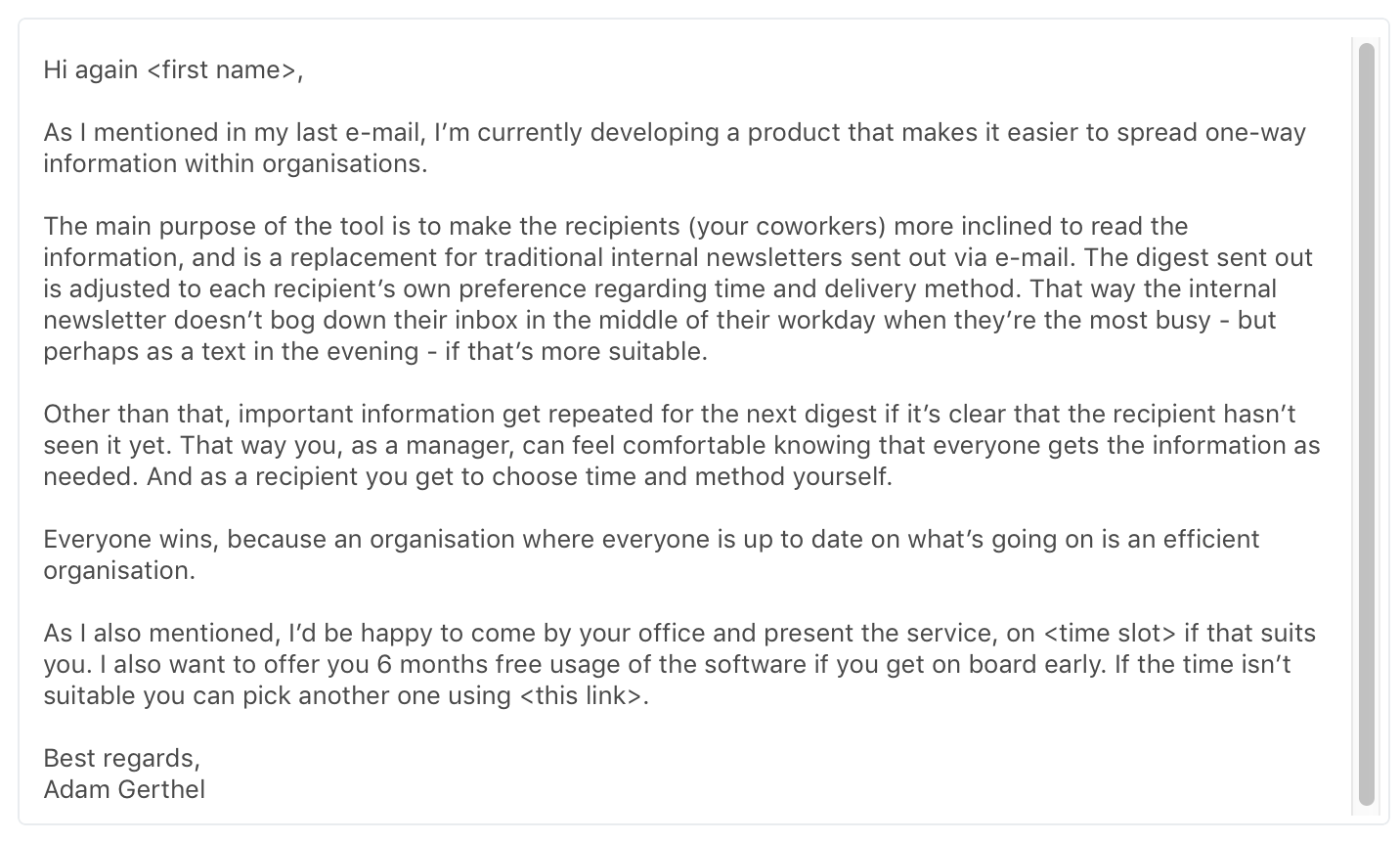Click the phrase 'traditional internal newsletters'

click(663, 258)
